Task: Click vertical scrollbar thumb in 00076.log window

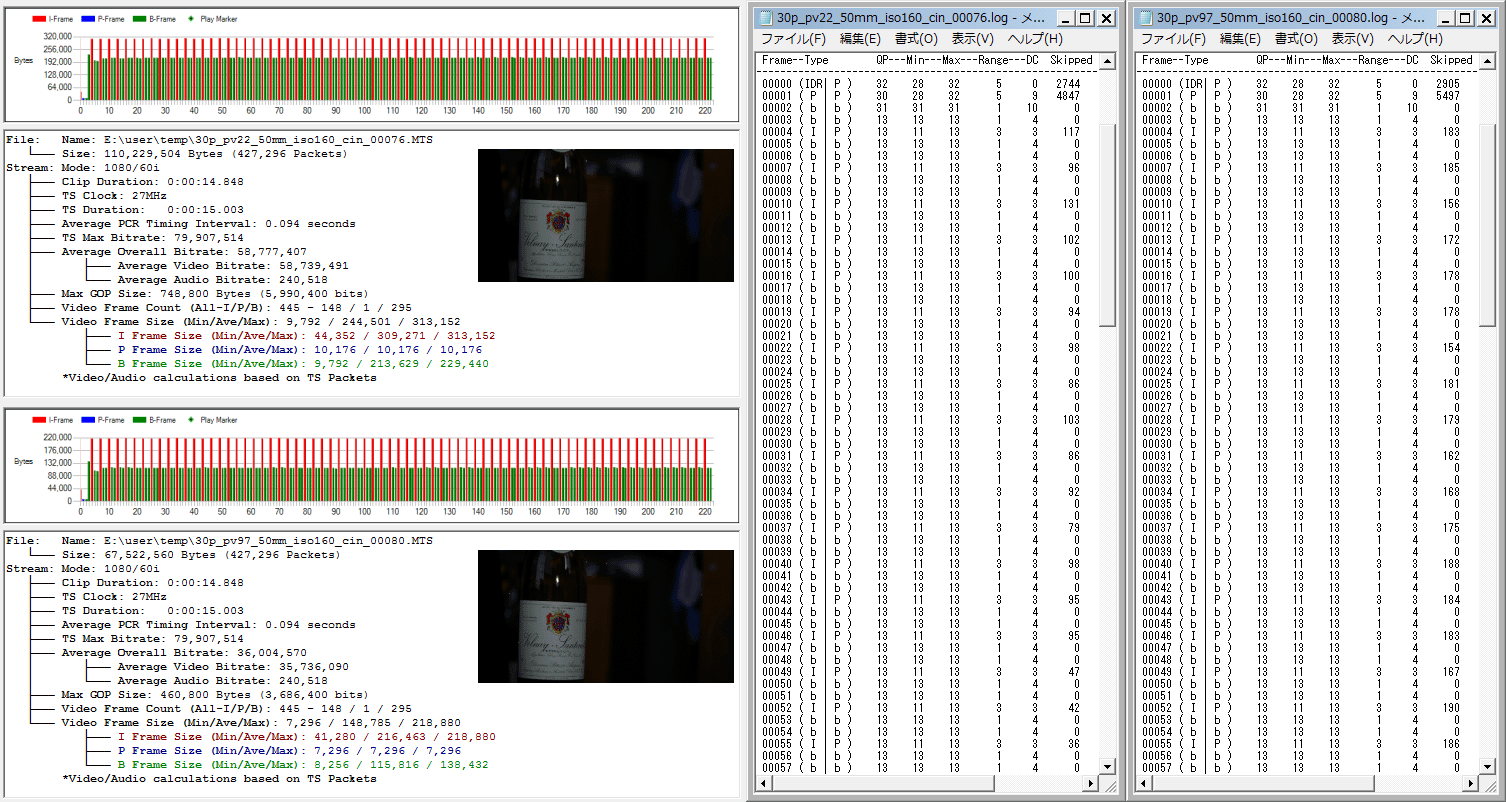Action: click(1107, 225)
